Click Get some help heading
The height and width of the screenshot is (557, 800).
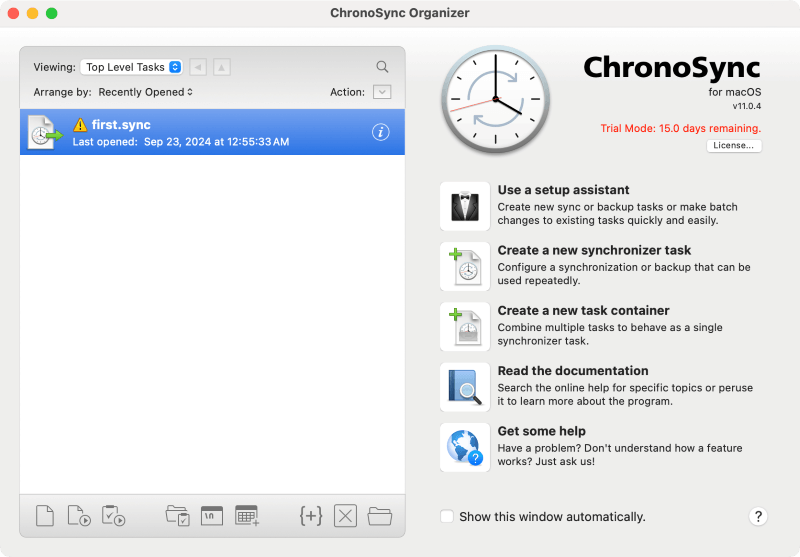click(541, 431)
